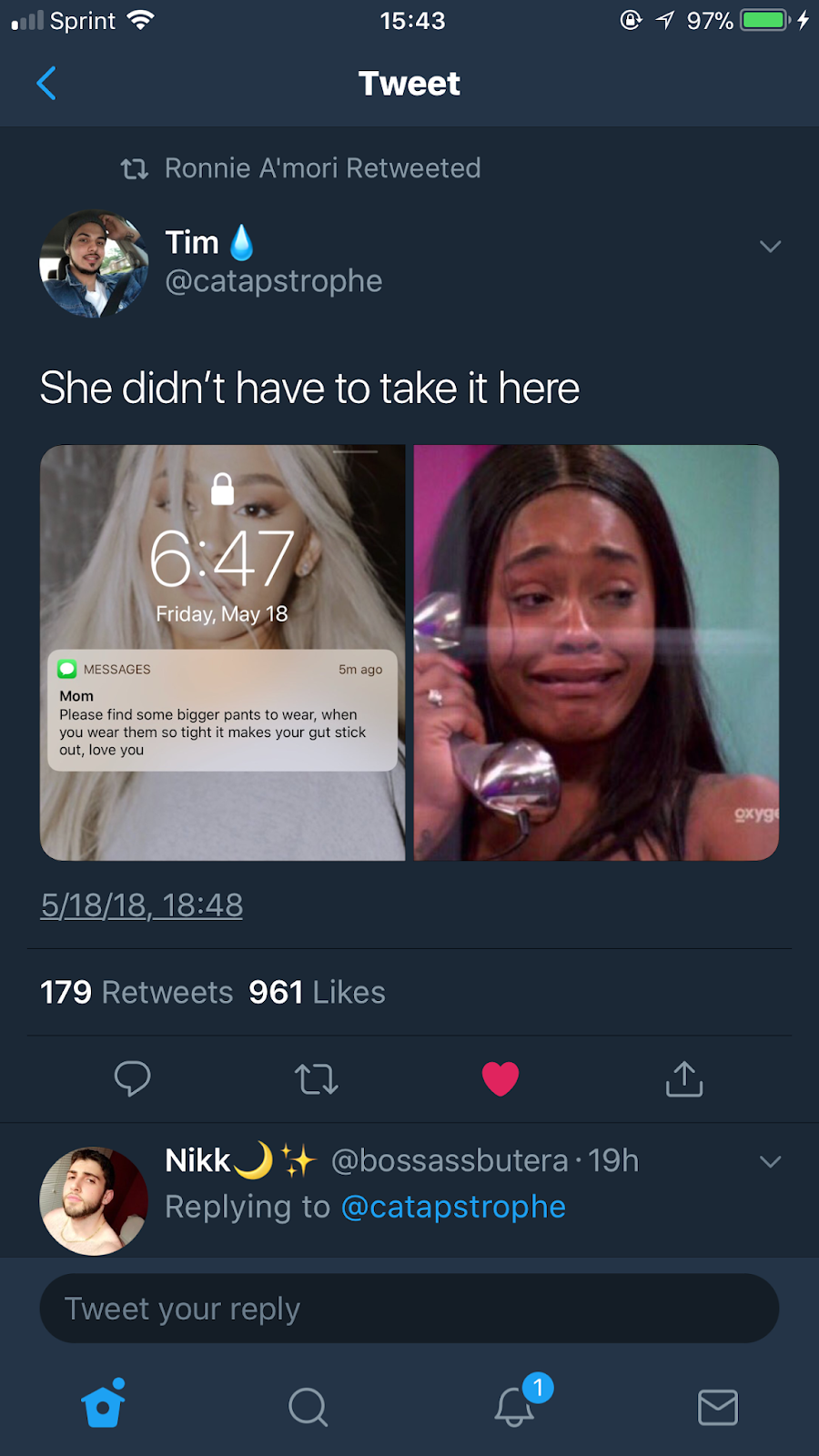Tap the @catapstrophe mention link
This screenshot has width=819, height=1456.
tap(453, 1207)
